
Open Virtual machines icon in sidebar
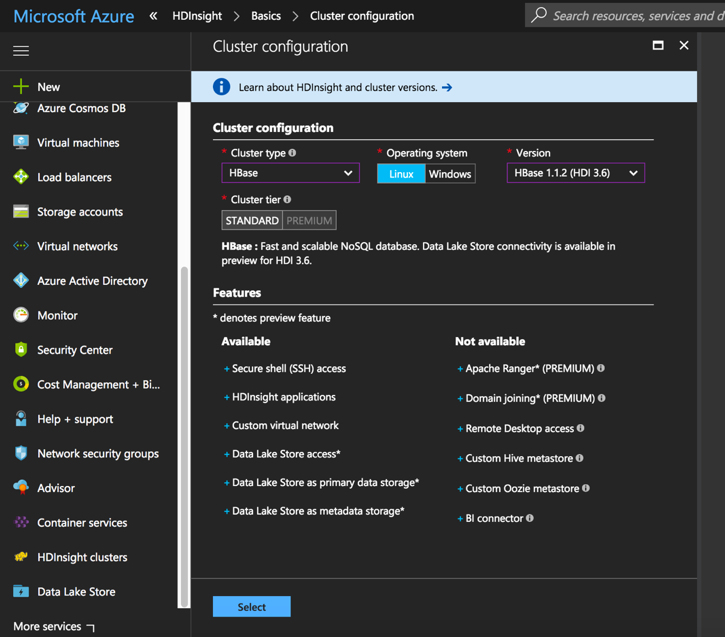tap(21, 143)
